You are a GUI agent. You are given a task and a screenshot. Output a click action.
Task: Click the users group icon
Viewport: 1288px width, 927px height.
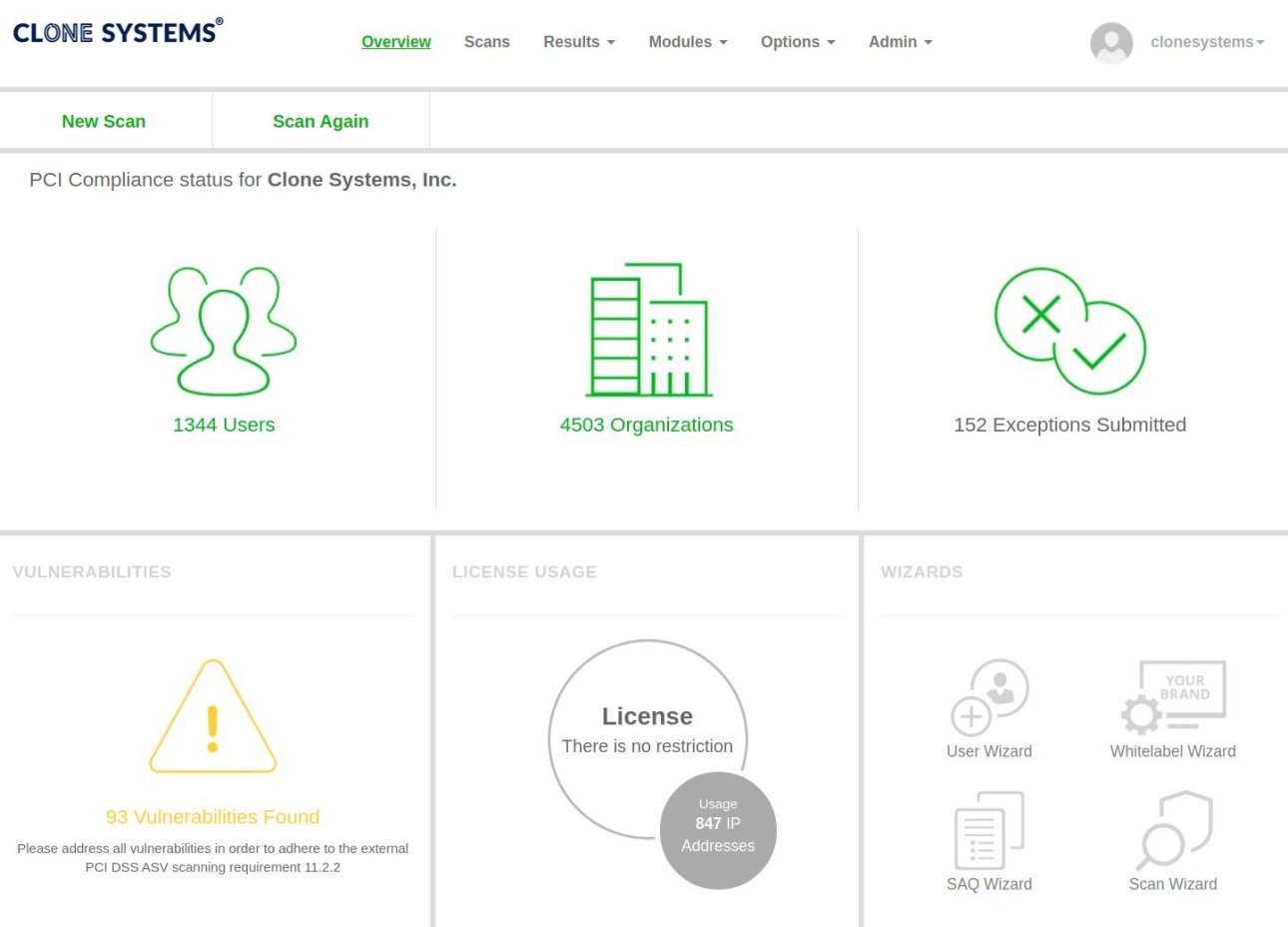click(x=224, y=331)
